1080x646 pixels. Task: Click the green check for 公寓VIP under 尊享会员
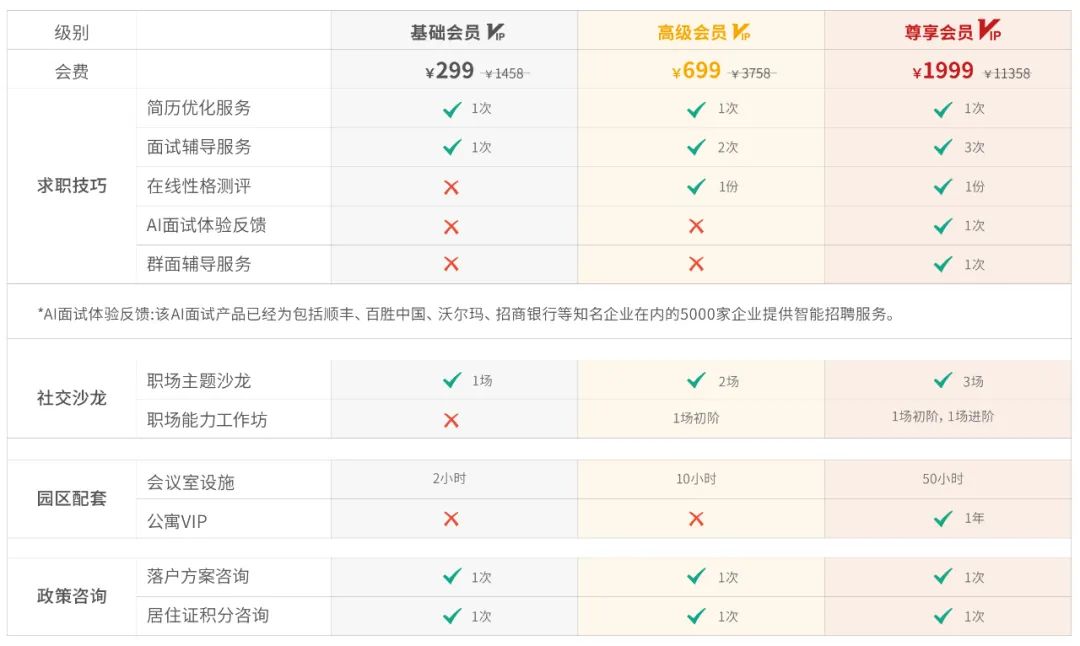click(943, 519)
